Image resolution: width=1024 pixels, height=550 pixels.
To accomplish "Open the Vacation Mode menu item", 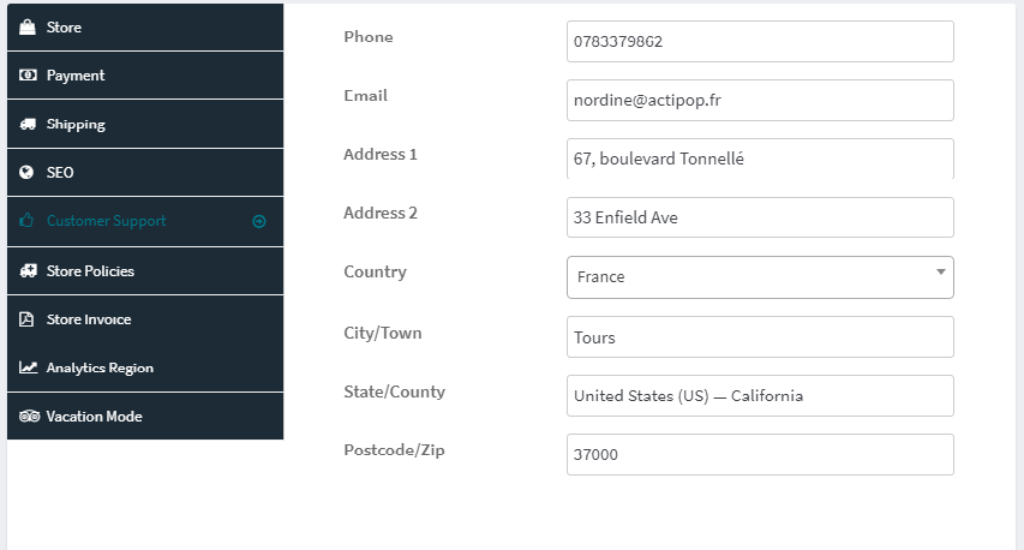I will [94, 417].
